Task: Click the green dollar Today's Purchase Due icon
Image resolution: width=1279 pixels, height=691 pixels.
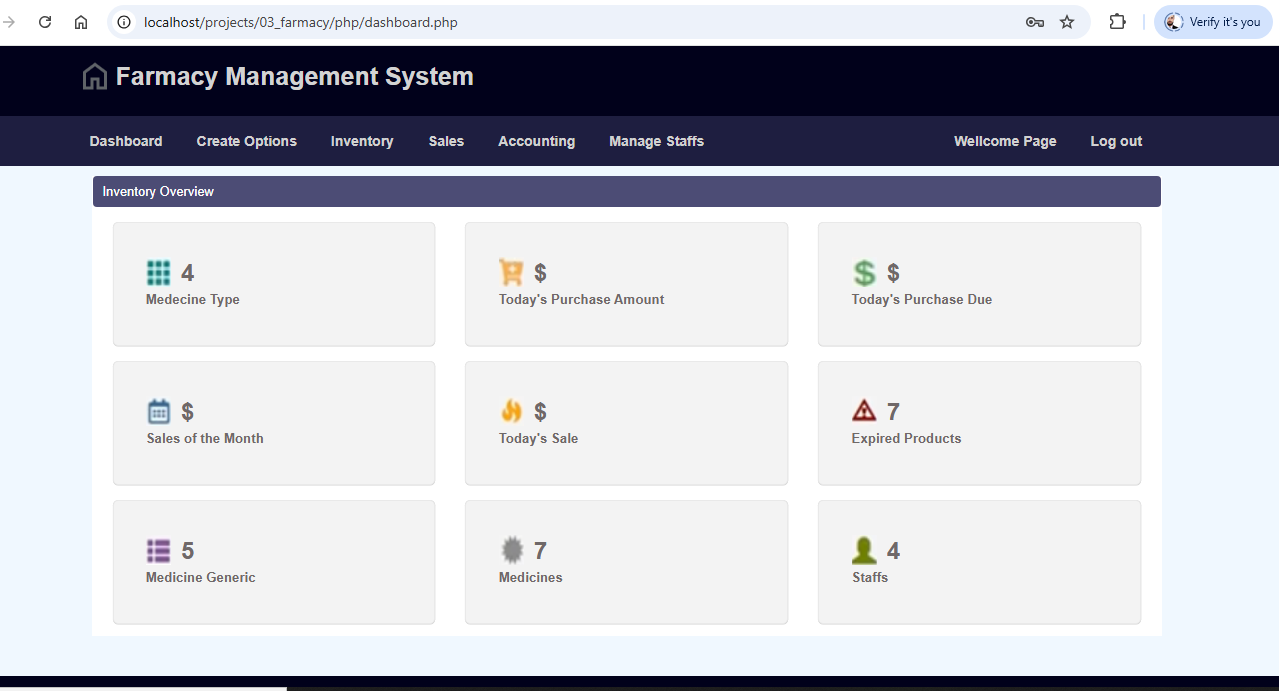Action: click(x=864, y=273)
